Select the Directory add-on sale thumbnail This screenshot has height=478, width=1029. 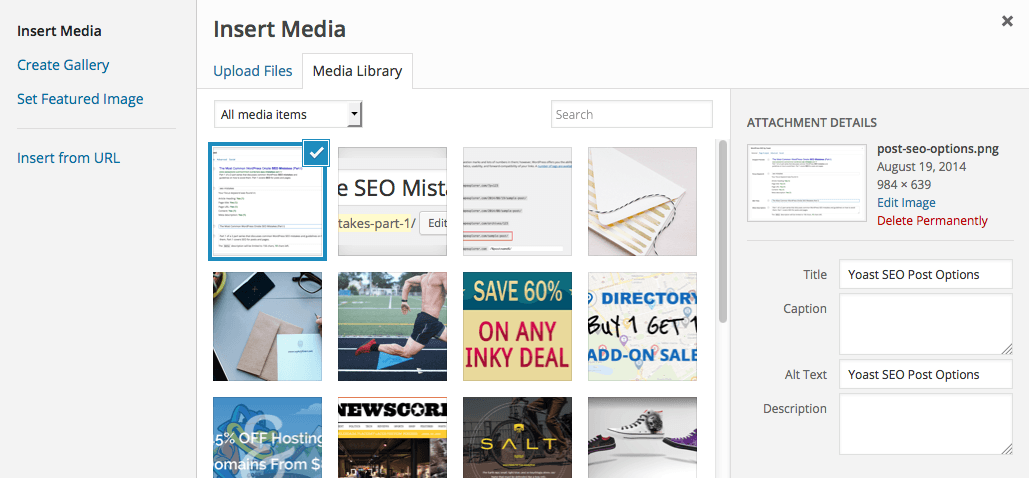(642, 326)
